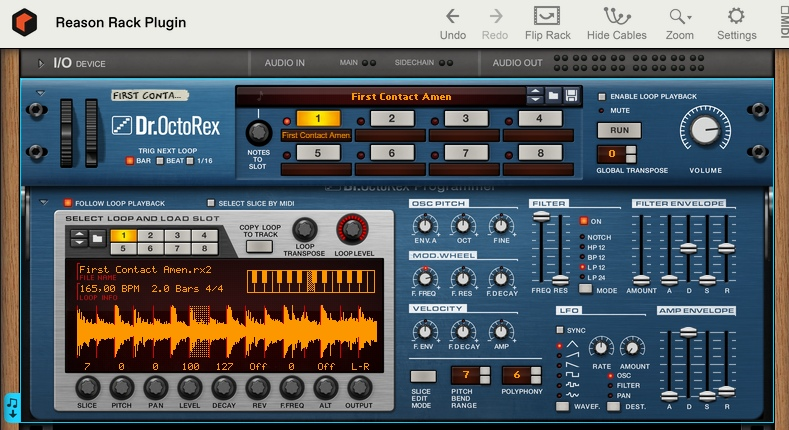789x430 pixels.
Task: Browse patch with folder icon beside First Contact Amen
Action: [x=553, y=96]
